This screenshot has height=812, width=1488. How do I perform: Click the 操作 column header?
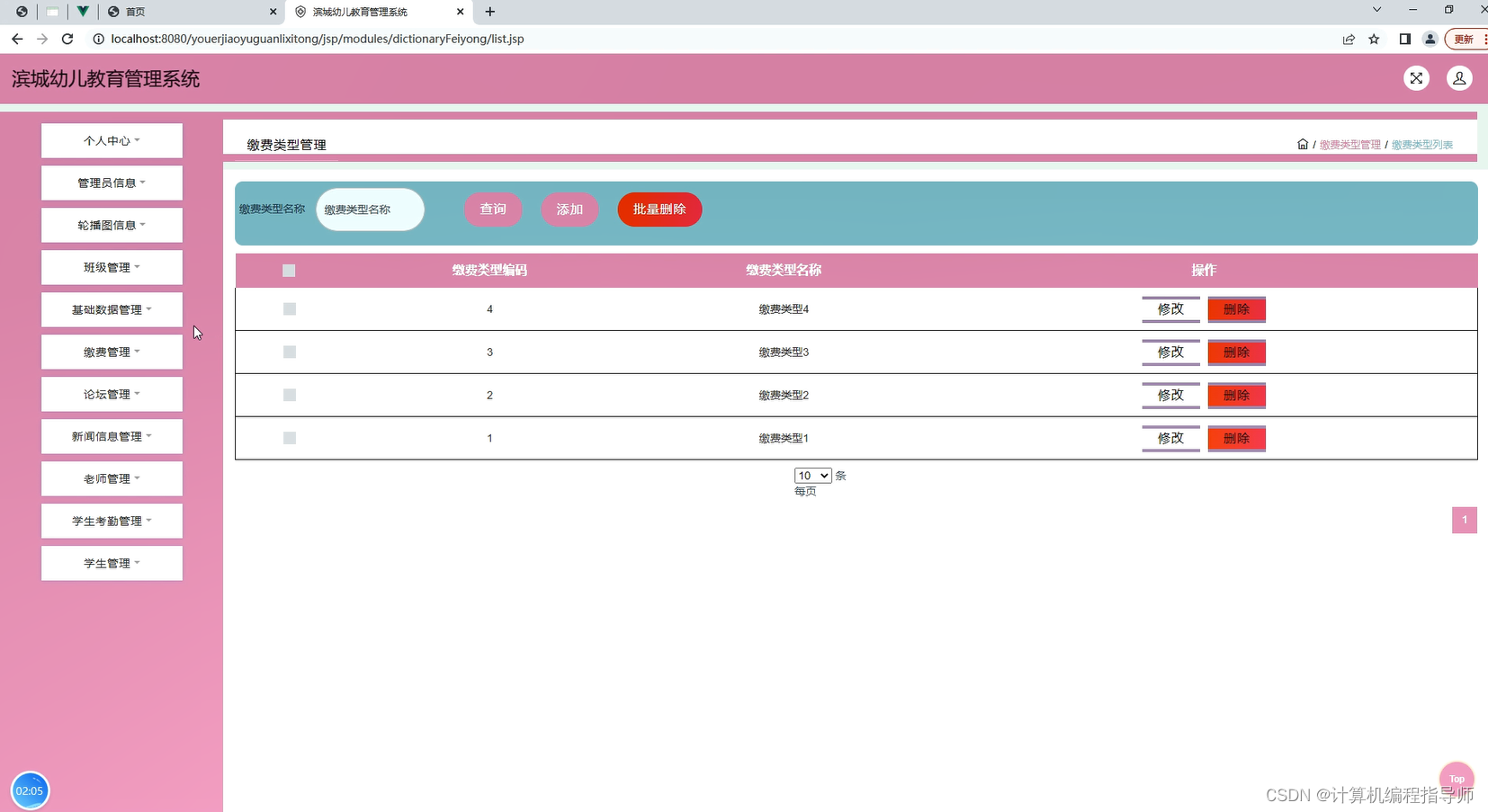click(x=1204, y=271)
